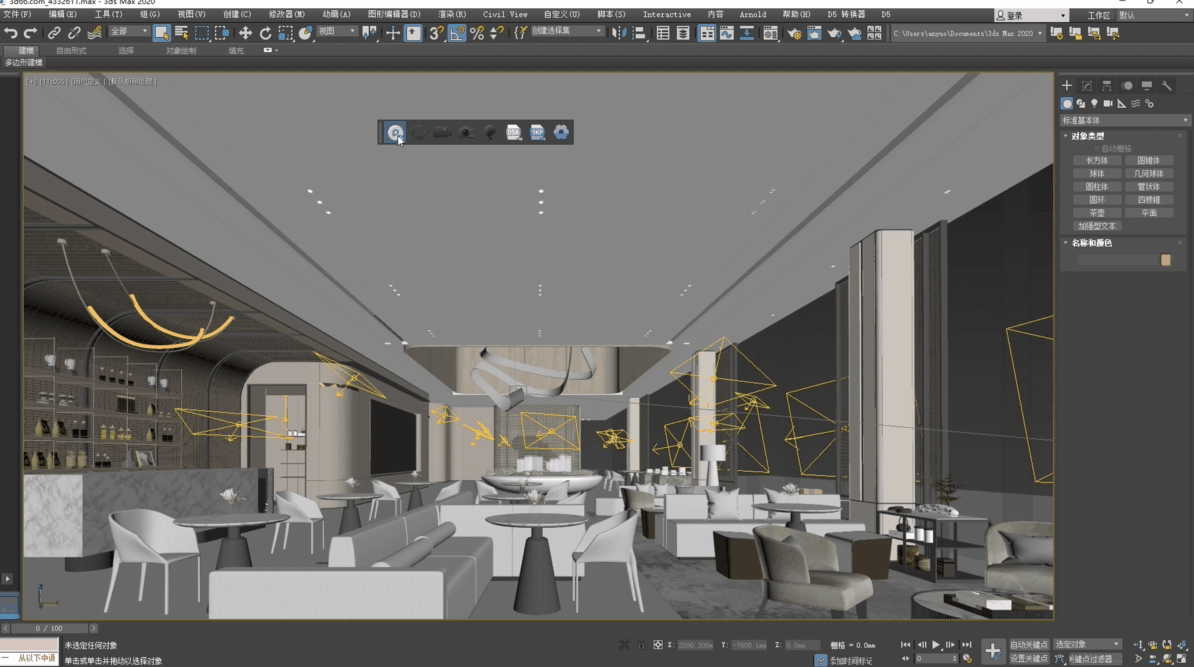Switch to the Lights creation icon
The image size is (1194, 667).
tap(1095, 103)
